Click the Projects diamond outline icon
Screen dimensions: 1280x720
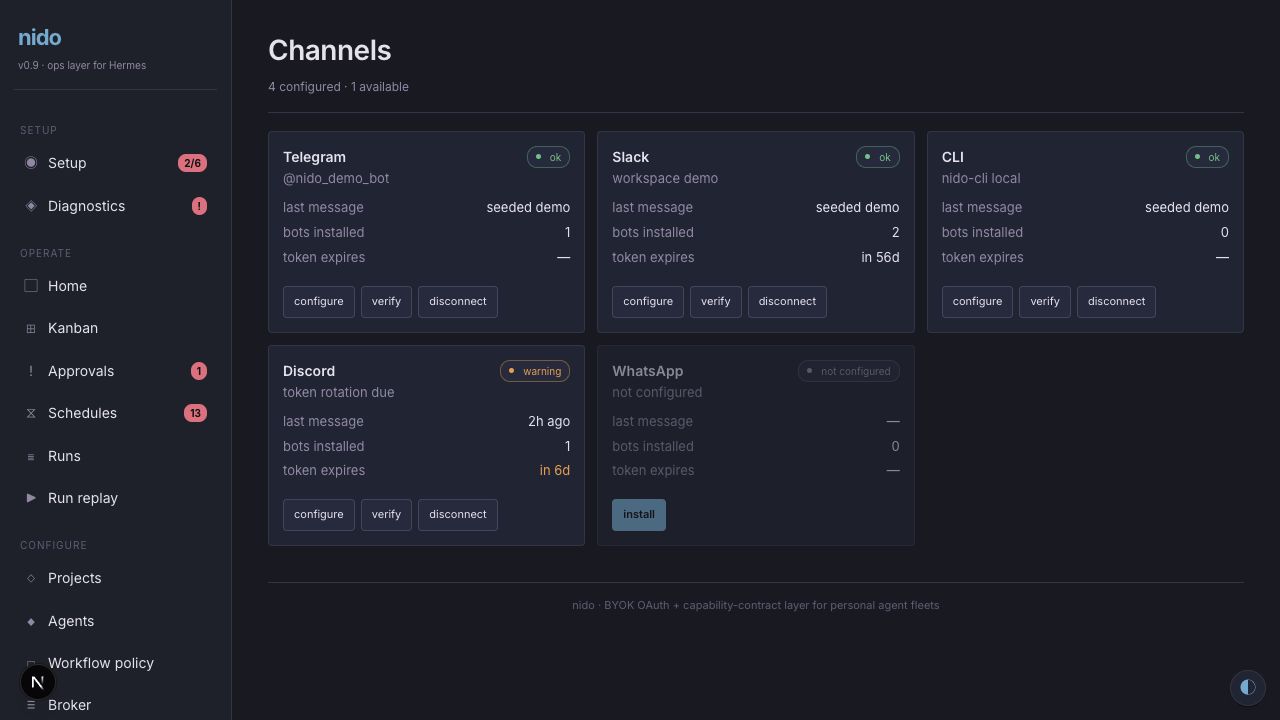[31, 578]
